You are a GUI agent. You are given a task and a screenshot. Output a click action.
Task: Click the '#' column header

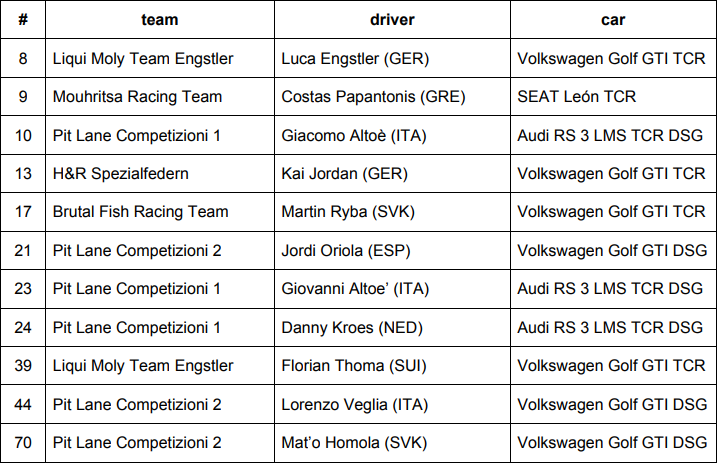(23, 20)
